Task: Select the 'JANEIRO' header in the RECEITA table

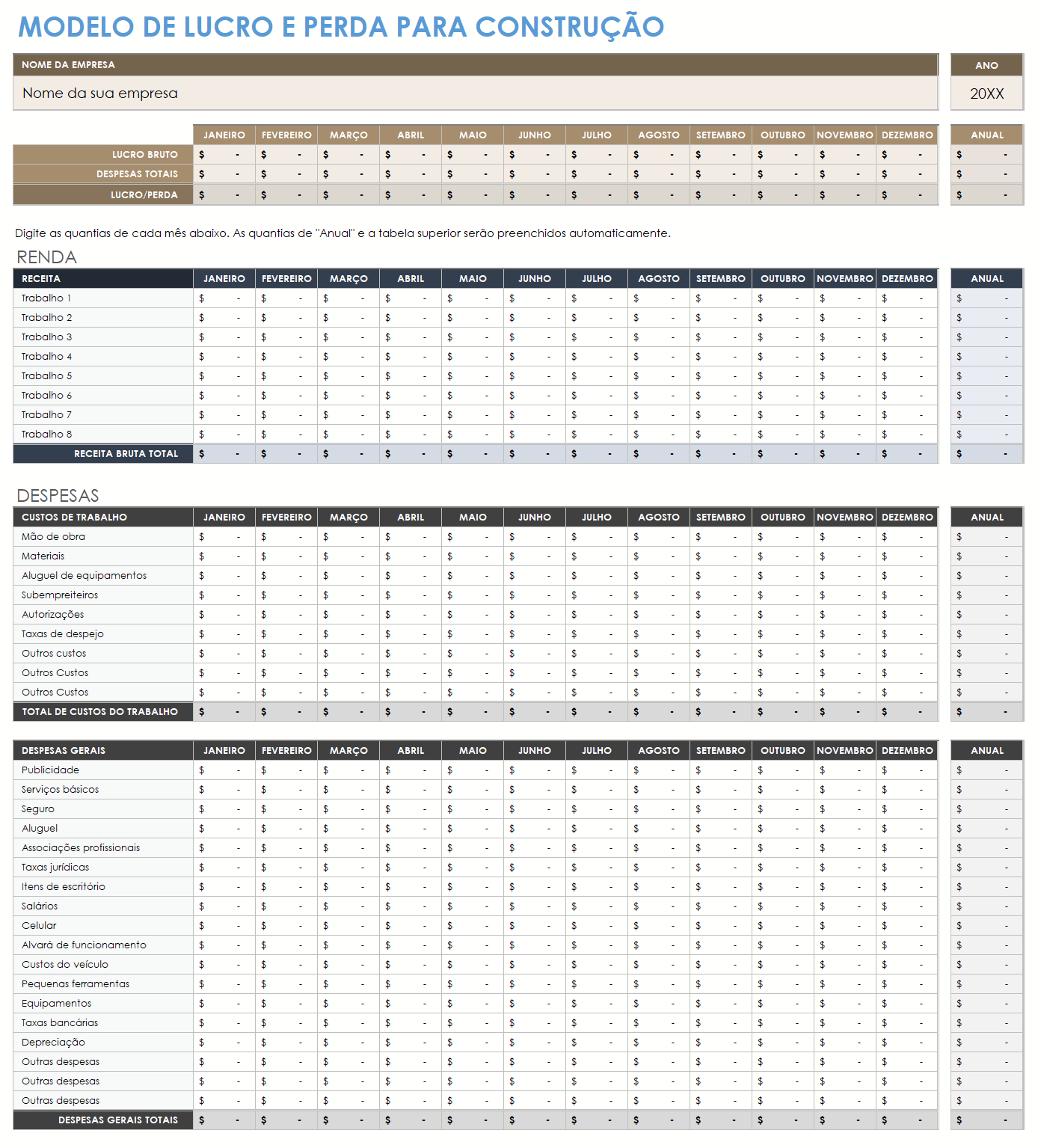Action: click(x=224, y=279)
